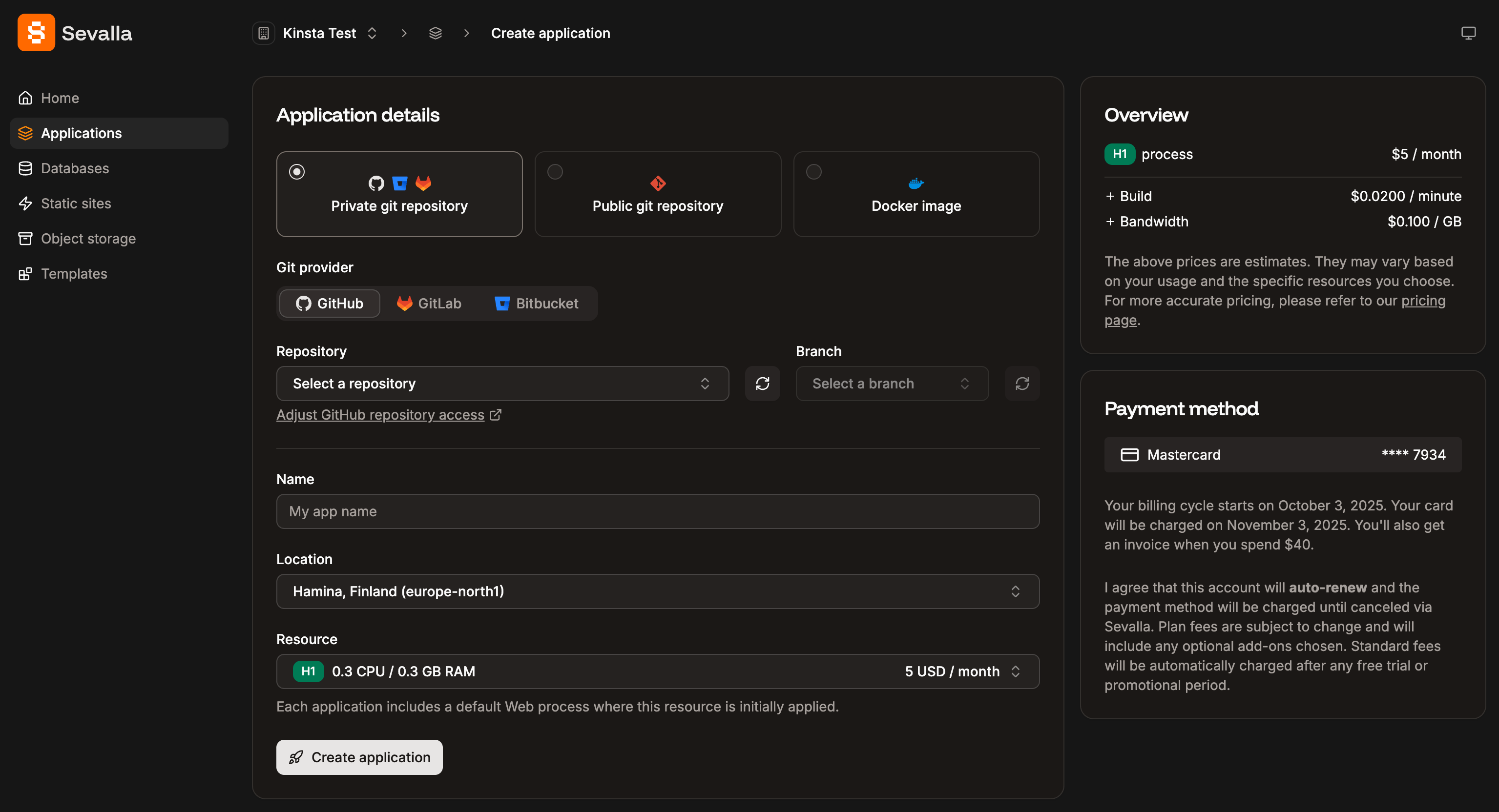The width and height of the screenshot is (1499, 812).
Task: Open Adjust GitHub repository access link
Action: [380, 414]
